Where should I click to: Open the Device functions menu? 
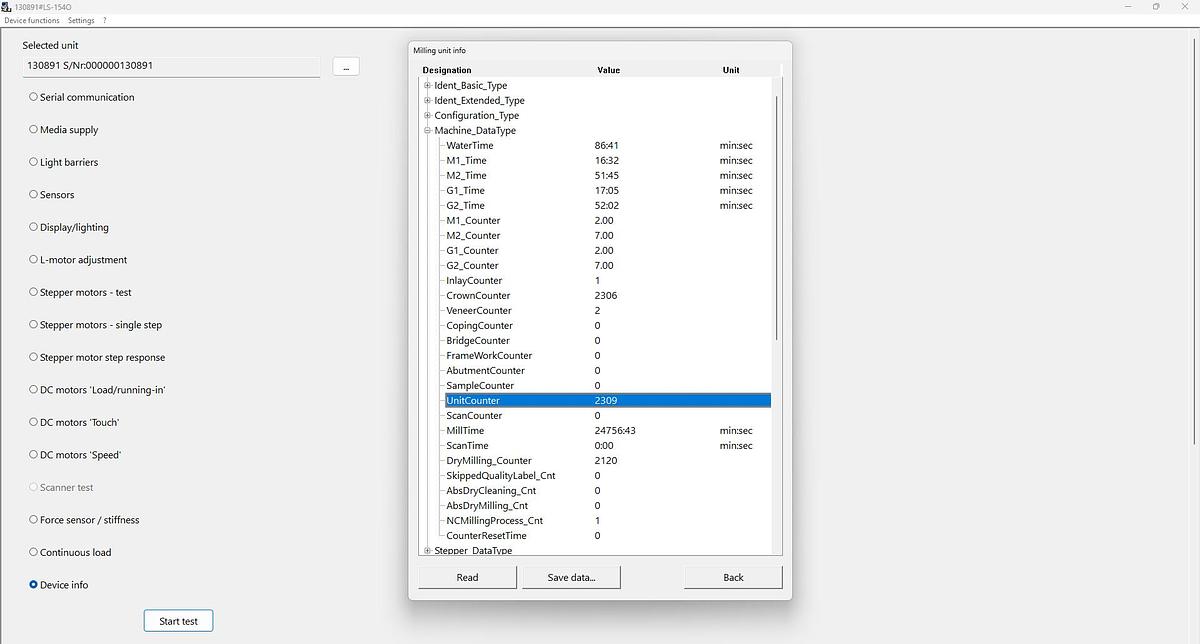pyautogui.click(x=32, y=20)
